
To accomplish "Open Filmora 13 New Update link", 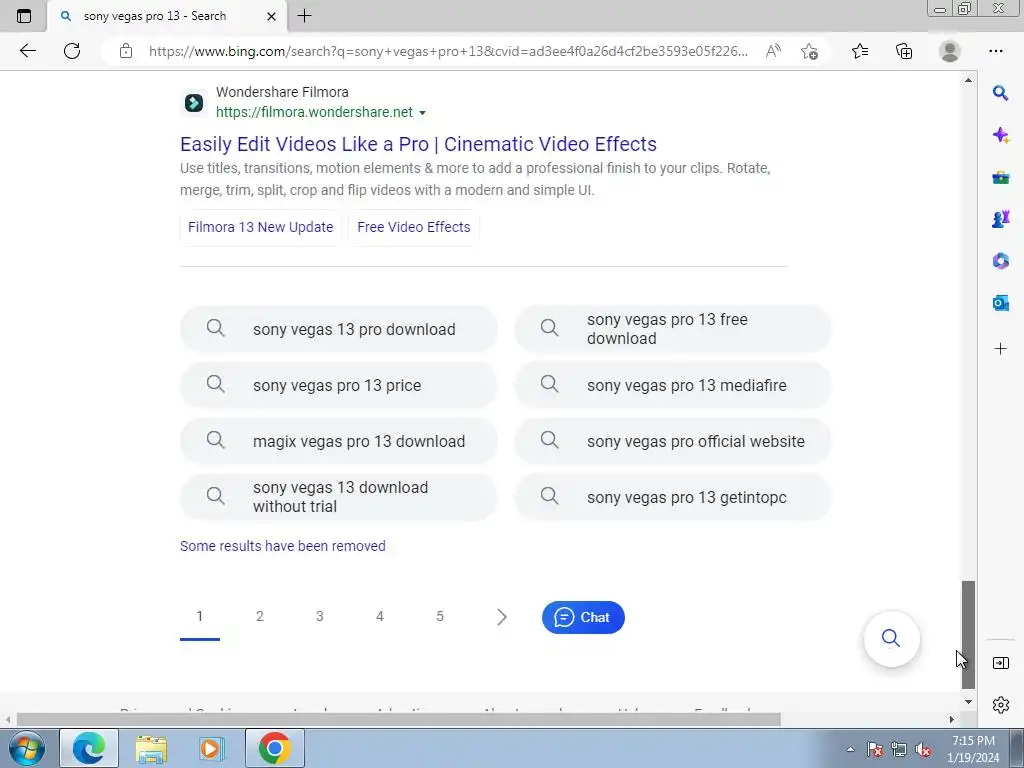I will coord(261,227).
